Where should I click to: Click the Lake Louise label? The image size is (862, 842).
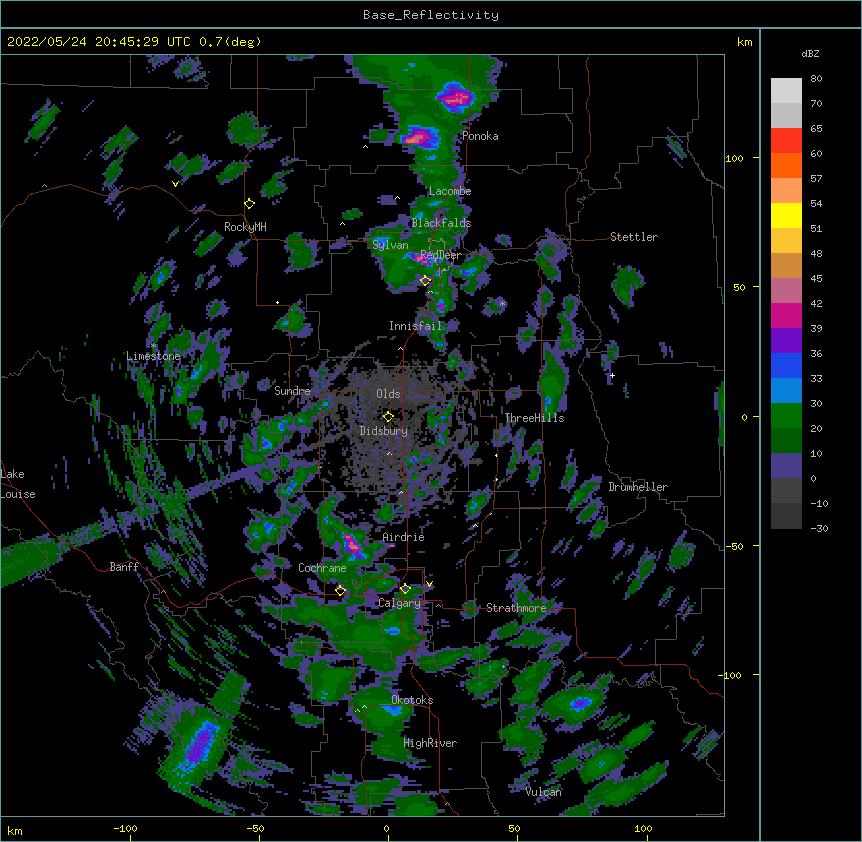pos(18,484)
